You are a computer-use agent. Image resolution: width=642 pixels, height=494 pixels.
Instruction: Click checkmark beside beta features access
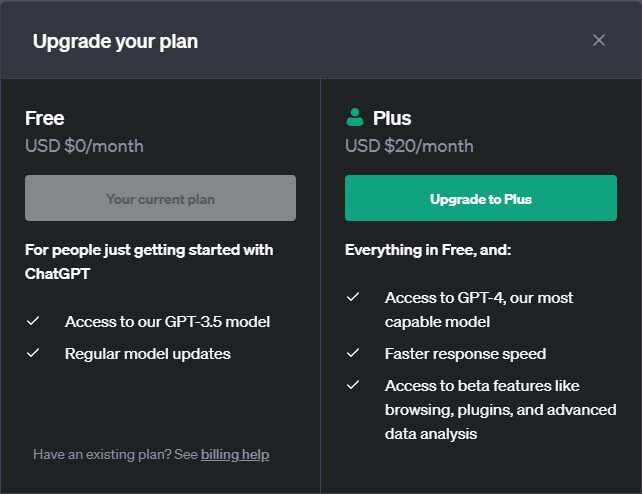pyautogui.click(x=353, y=386)
